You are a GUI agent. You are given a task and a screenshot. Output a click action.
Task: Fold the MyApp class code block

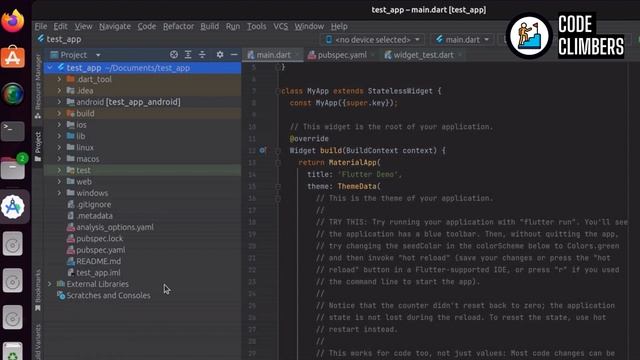point(278,91)
